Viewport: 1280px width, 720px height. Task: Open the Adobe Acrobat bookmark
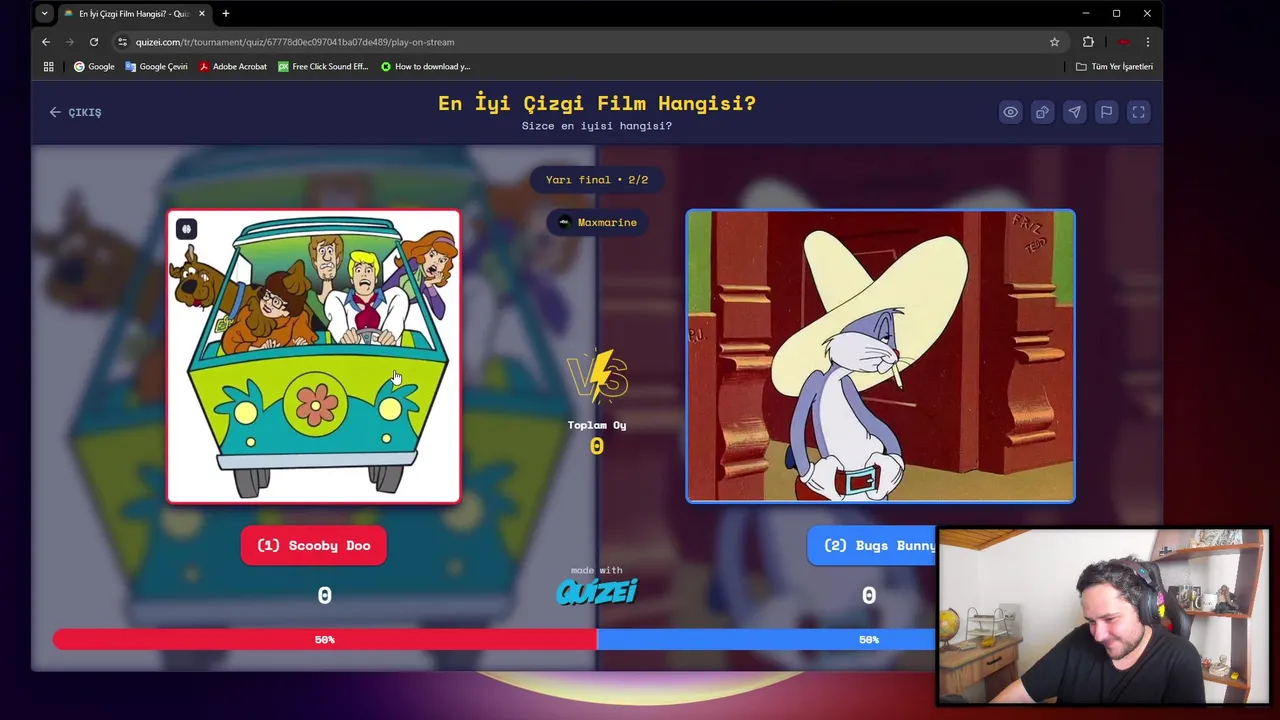click(x=232, y=66)
